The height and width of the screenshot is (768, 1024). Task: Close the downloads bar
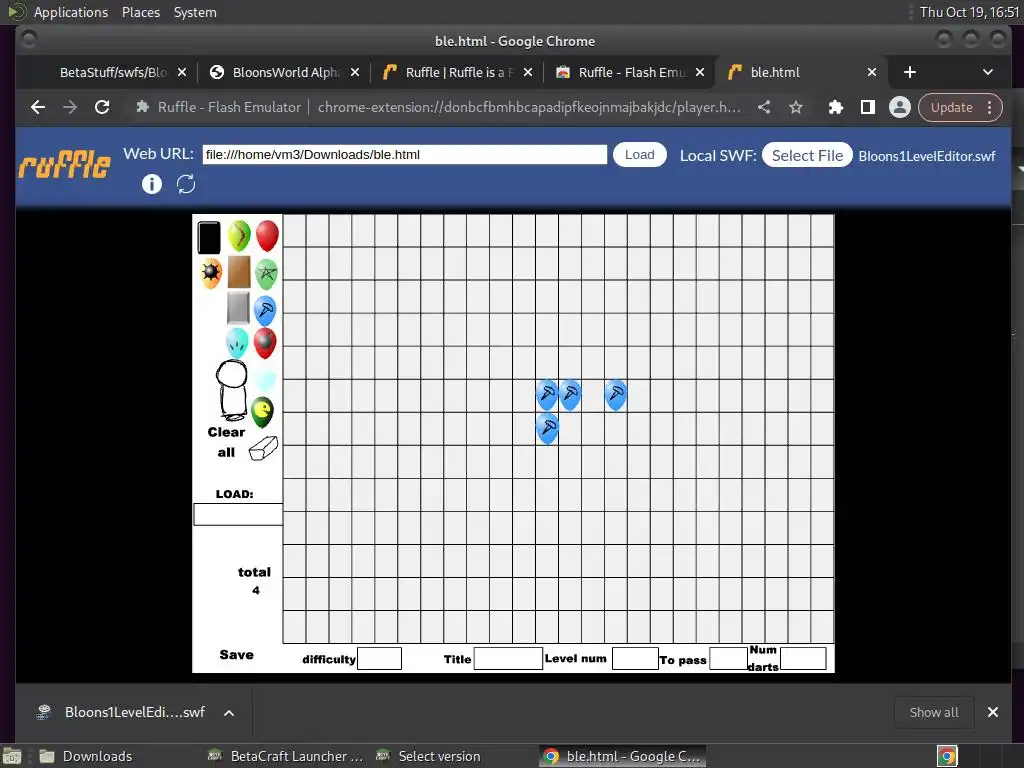(x=993, y=712)
